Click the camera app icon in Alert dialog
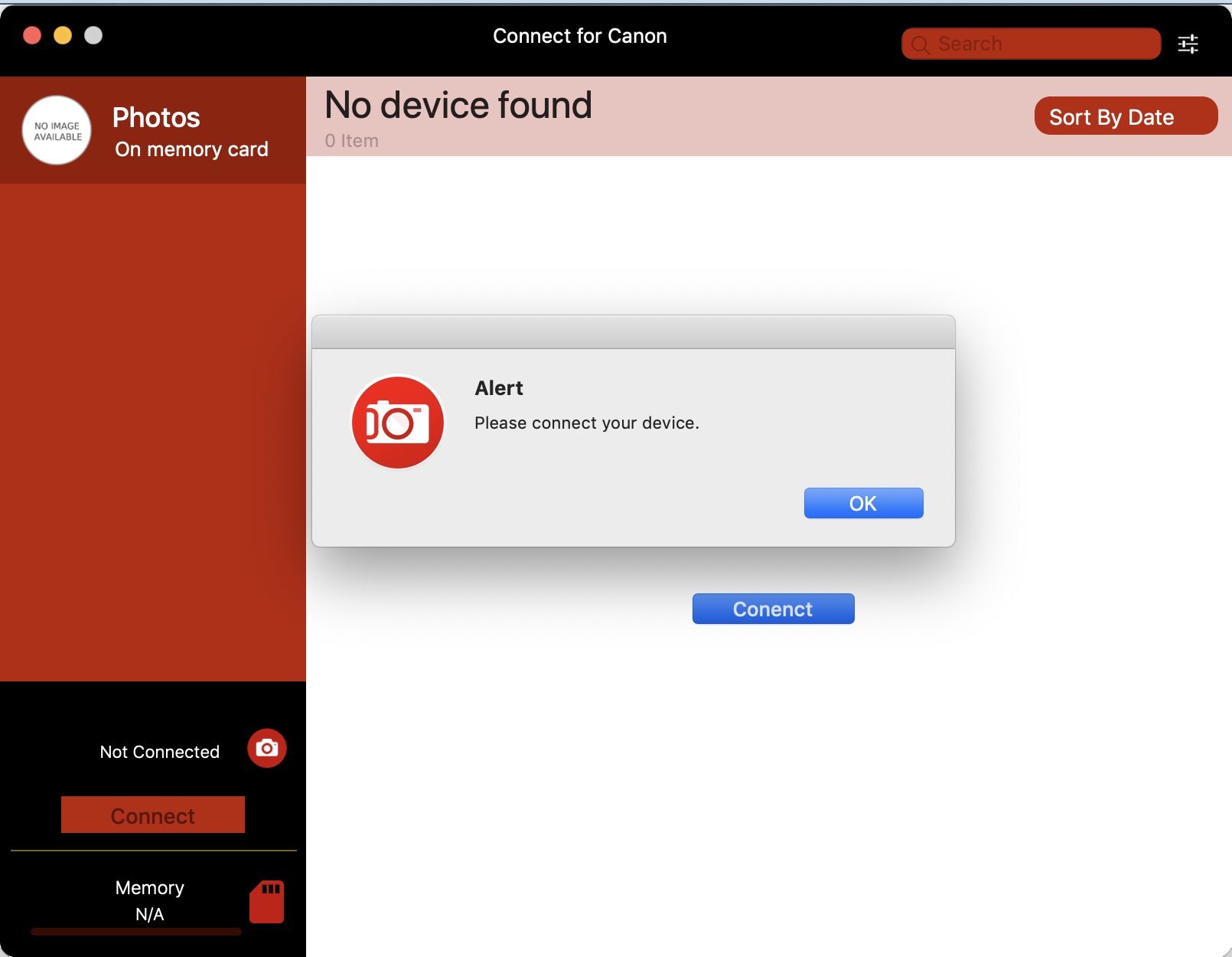Screen dimensions: 1232x957 pos(398,422)
